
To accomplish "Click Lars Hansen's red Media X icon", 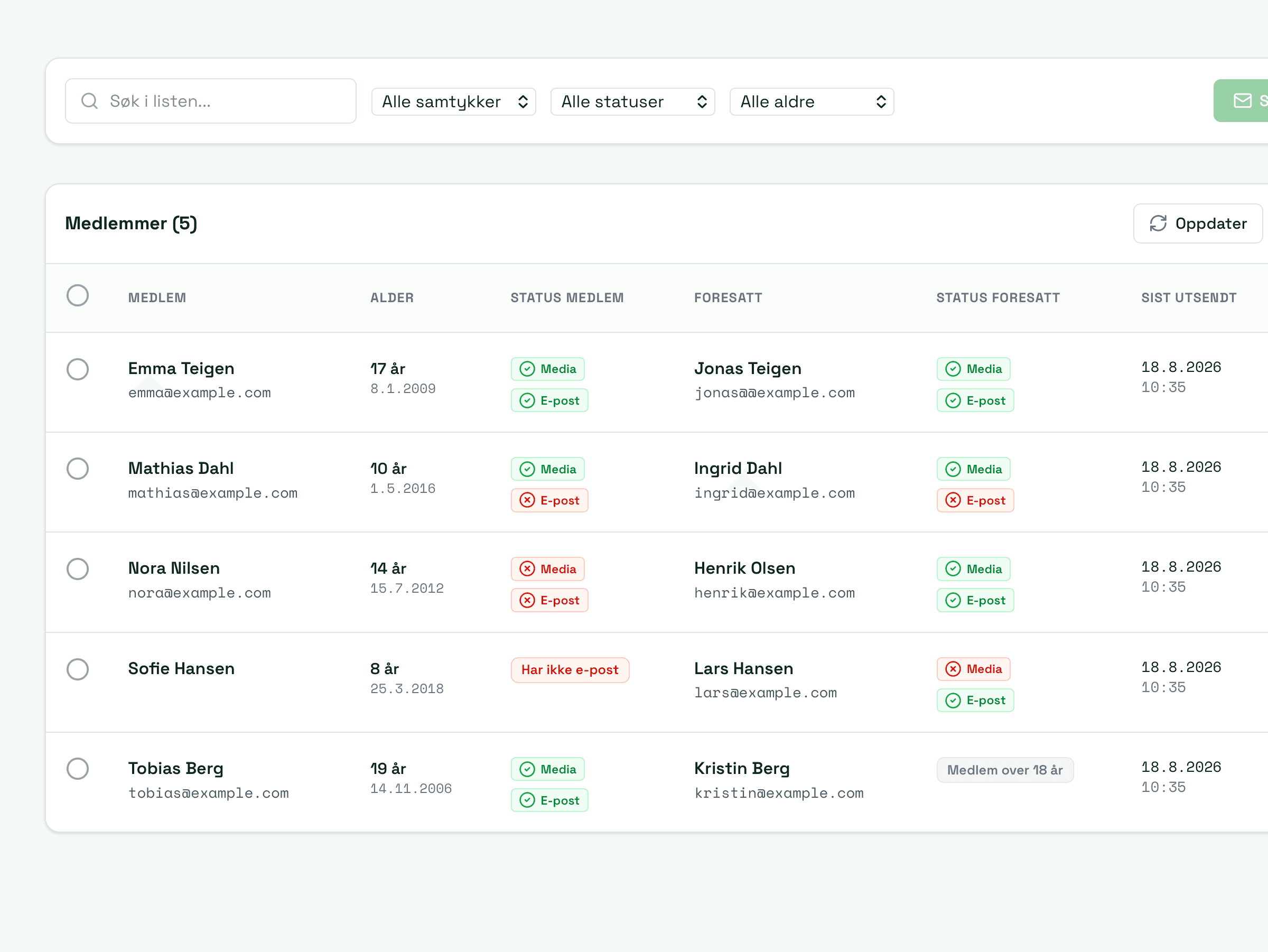I will [x=953, y=669].
